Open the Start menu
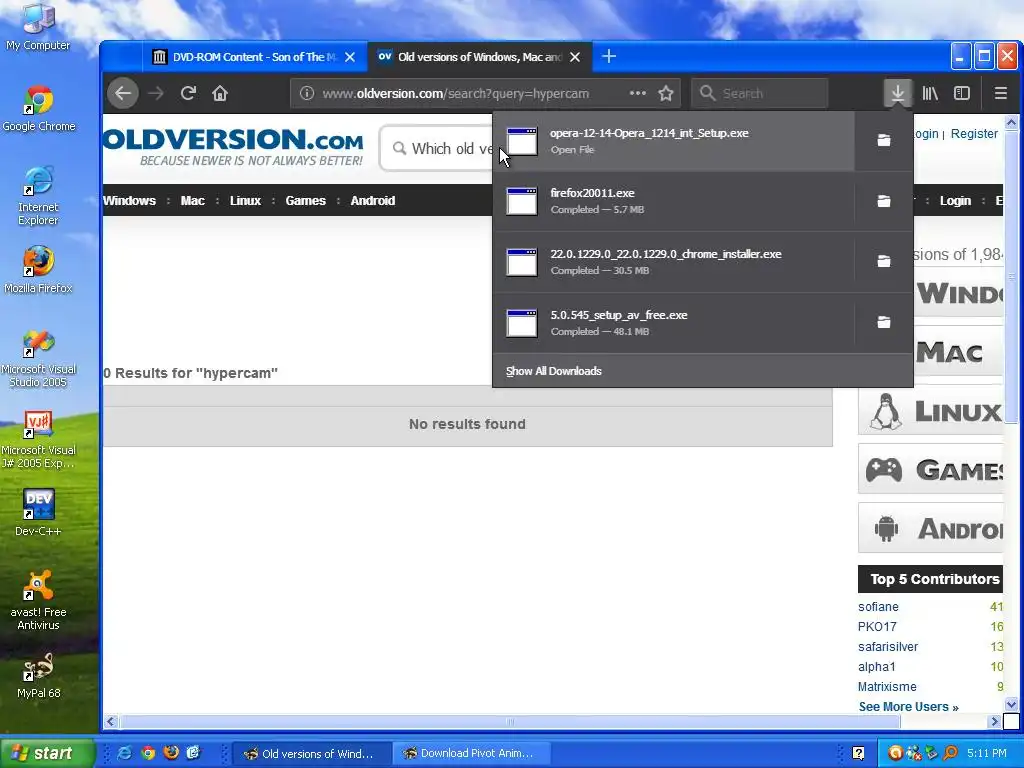 point(48,753)
